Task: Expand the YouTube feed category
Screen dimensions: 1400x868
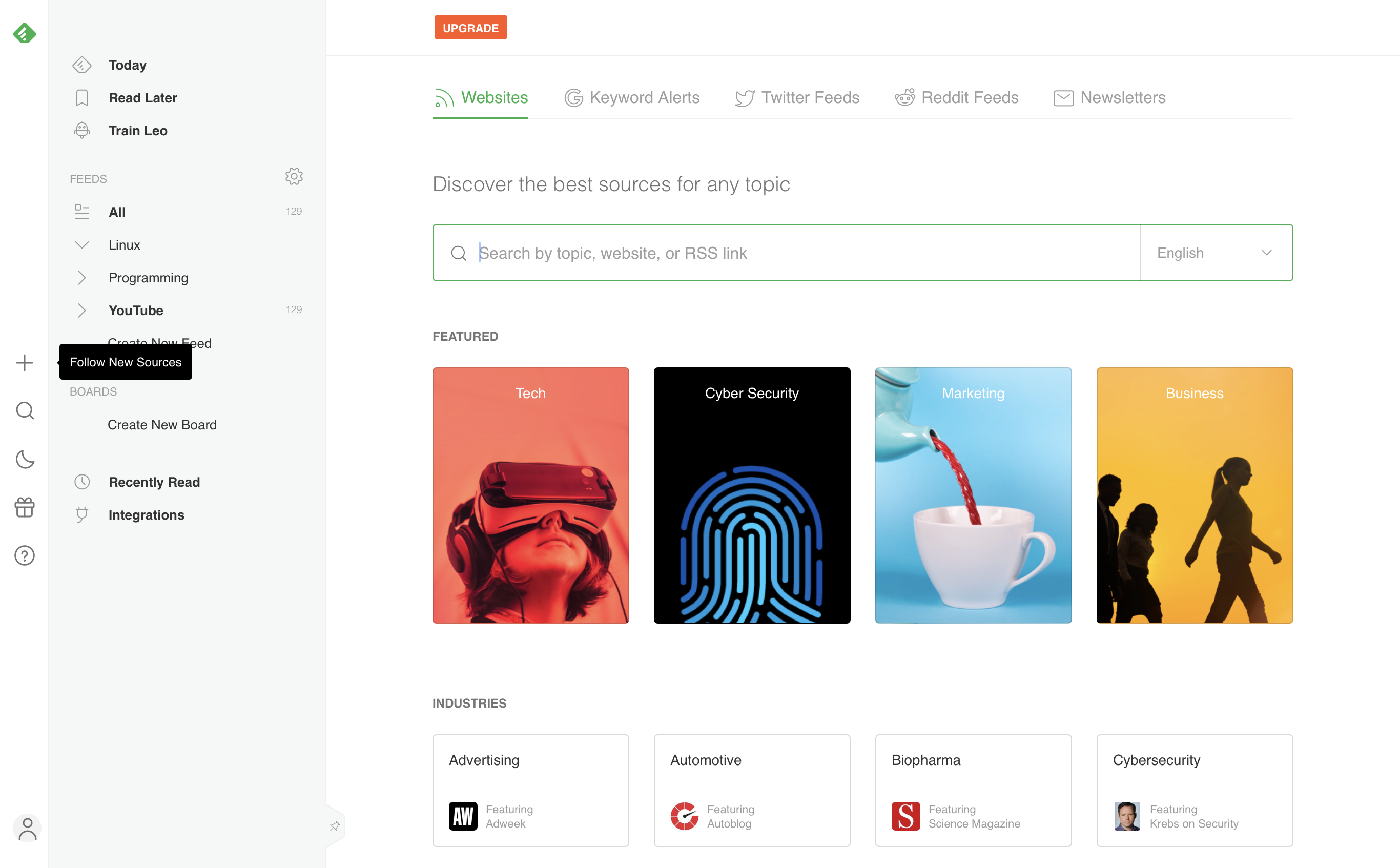Action: click(x=81, y=310)
